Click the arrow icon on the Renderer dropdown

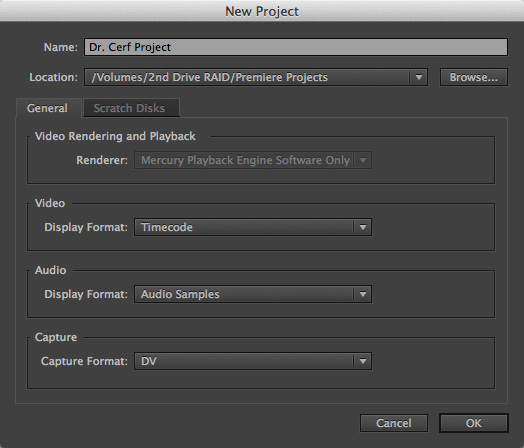click(363, 160)
